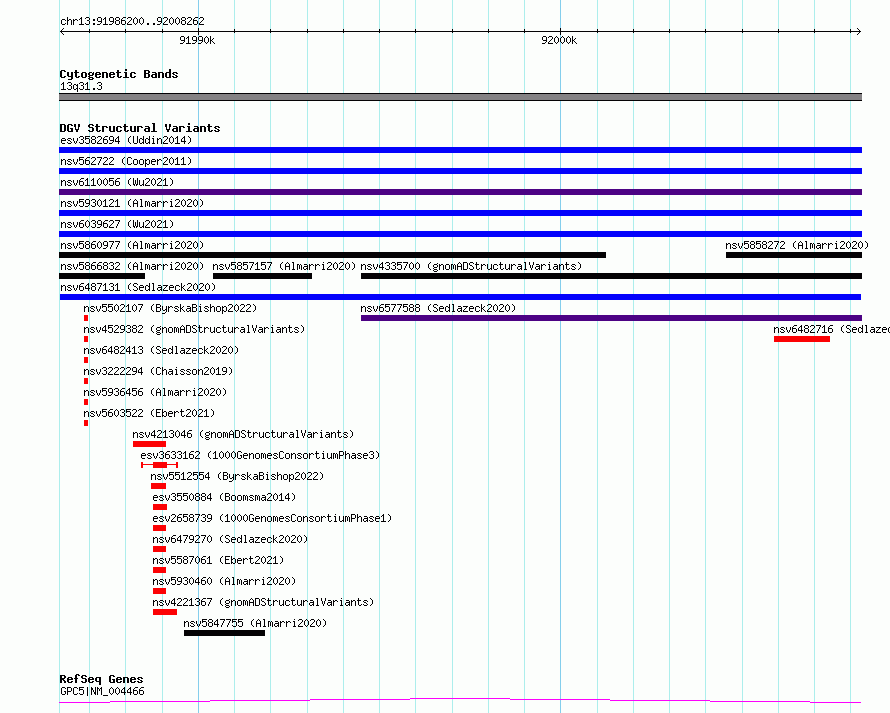Viewport: 890px width, 713px height.
Task: Click esv3550884 (Boomsma2014) label
Action: point(224,497)
